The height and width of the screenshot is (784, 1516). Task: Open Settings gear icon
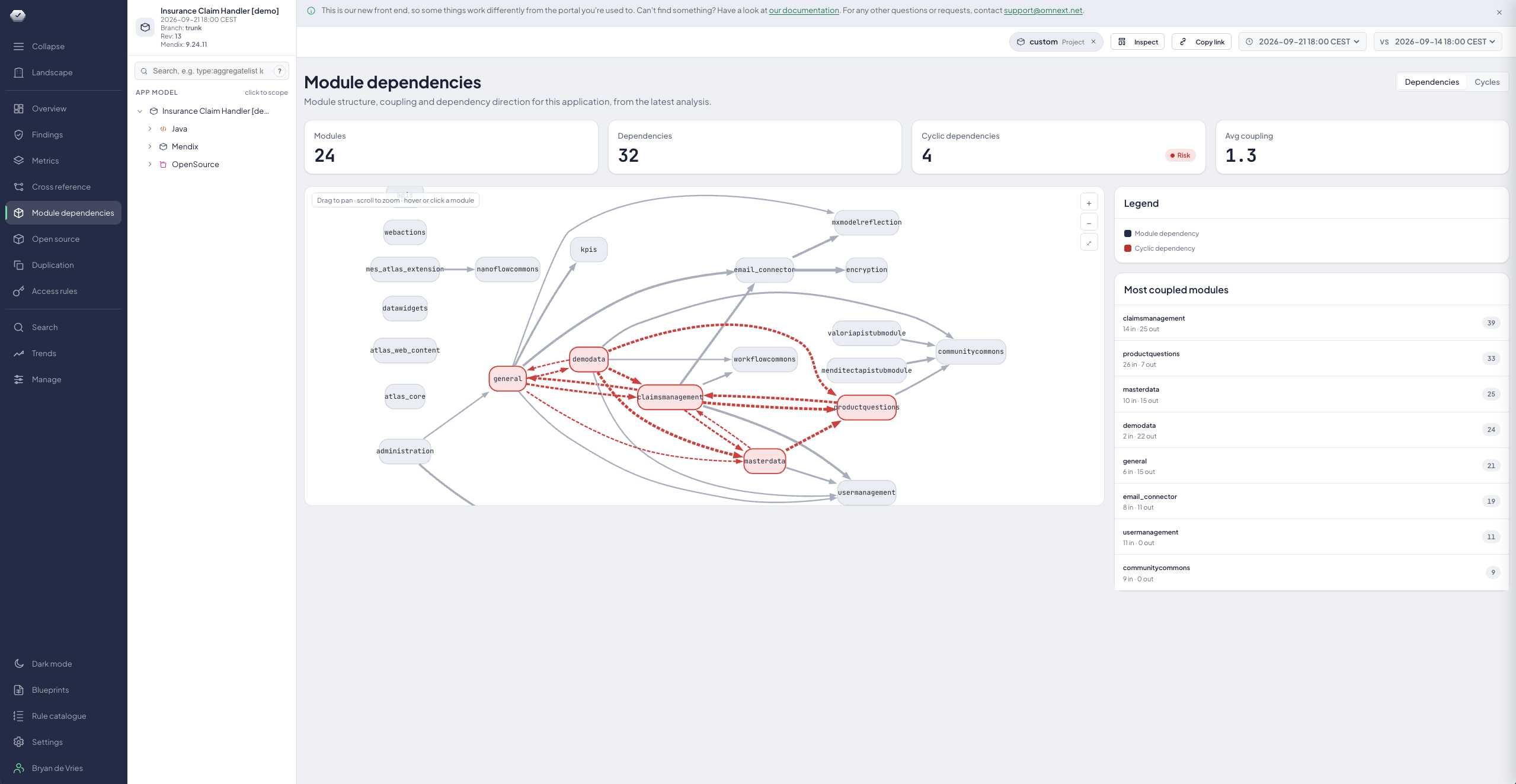[x=19, y=742]
